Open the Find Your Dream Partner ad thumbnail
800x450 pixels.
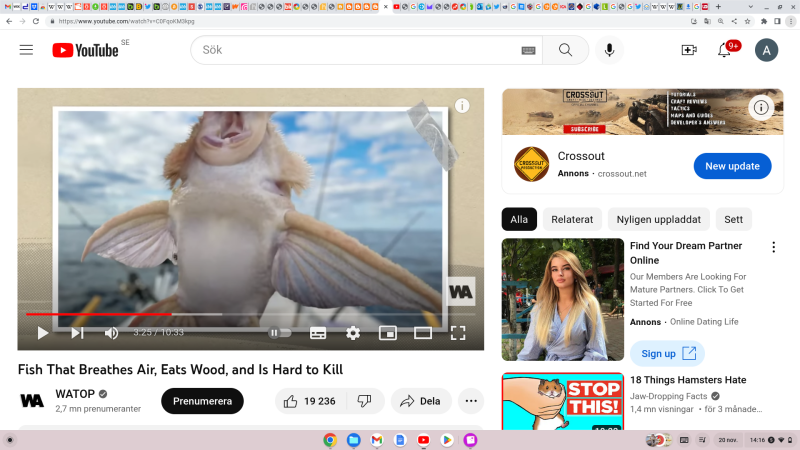(x=563, y=299)
